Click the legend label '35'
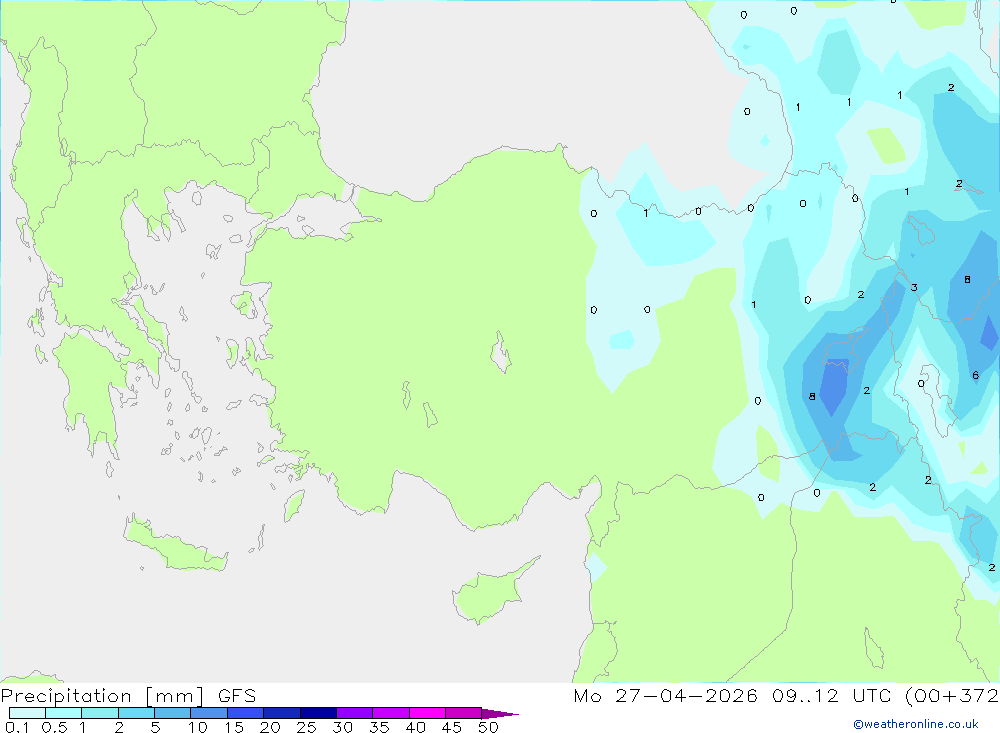 [379, 727]
